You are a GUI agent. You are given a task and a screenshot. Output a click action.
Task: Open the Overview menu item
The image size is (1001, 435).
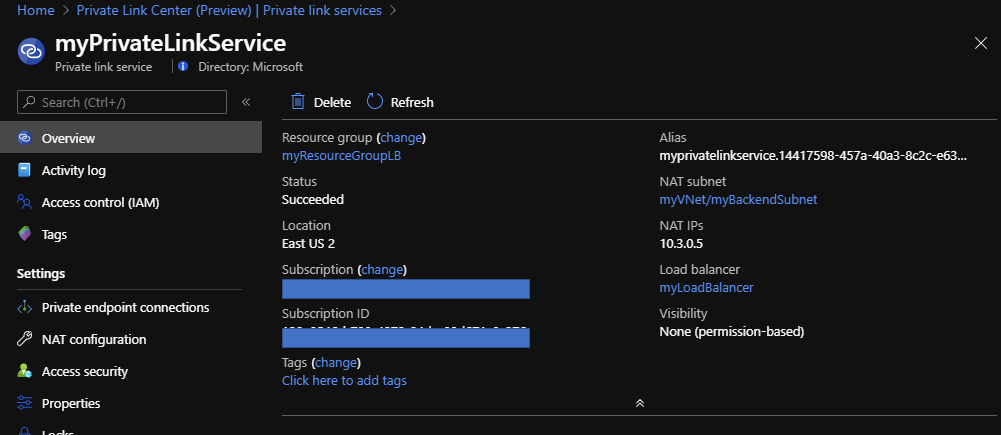[131, 138]
